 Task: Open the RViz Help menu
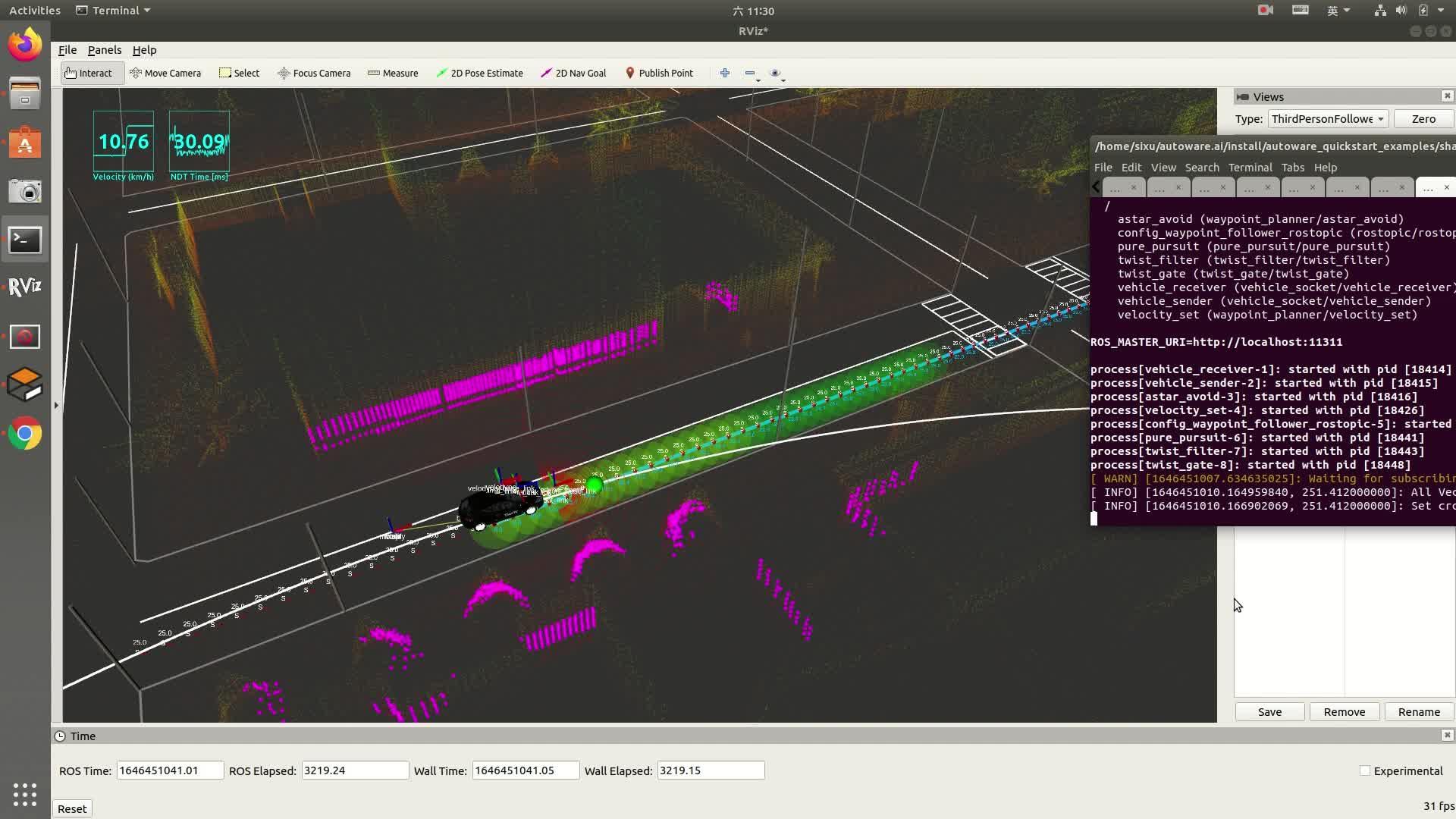(x=144, y=50)
